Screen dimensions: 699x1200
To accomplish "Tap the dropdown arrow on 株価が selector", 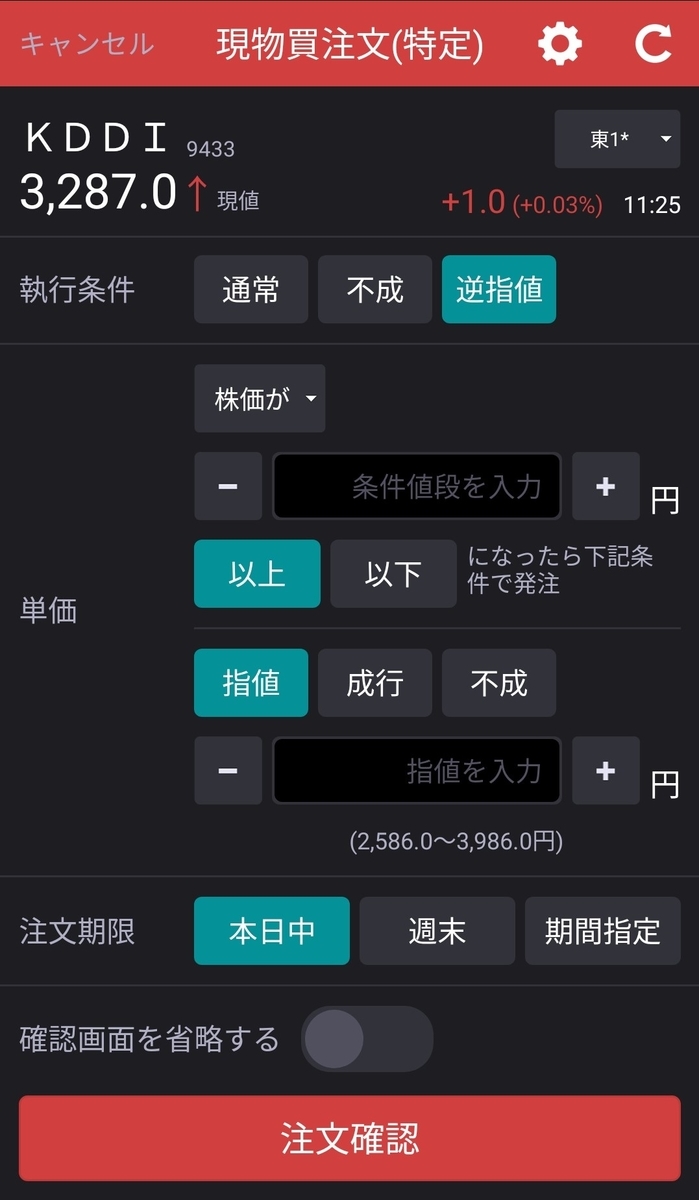I will 312,398.
